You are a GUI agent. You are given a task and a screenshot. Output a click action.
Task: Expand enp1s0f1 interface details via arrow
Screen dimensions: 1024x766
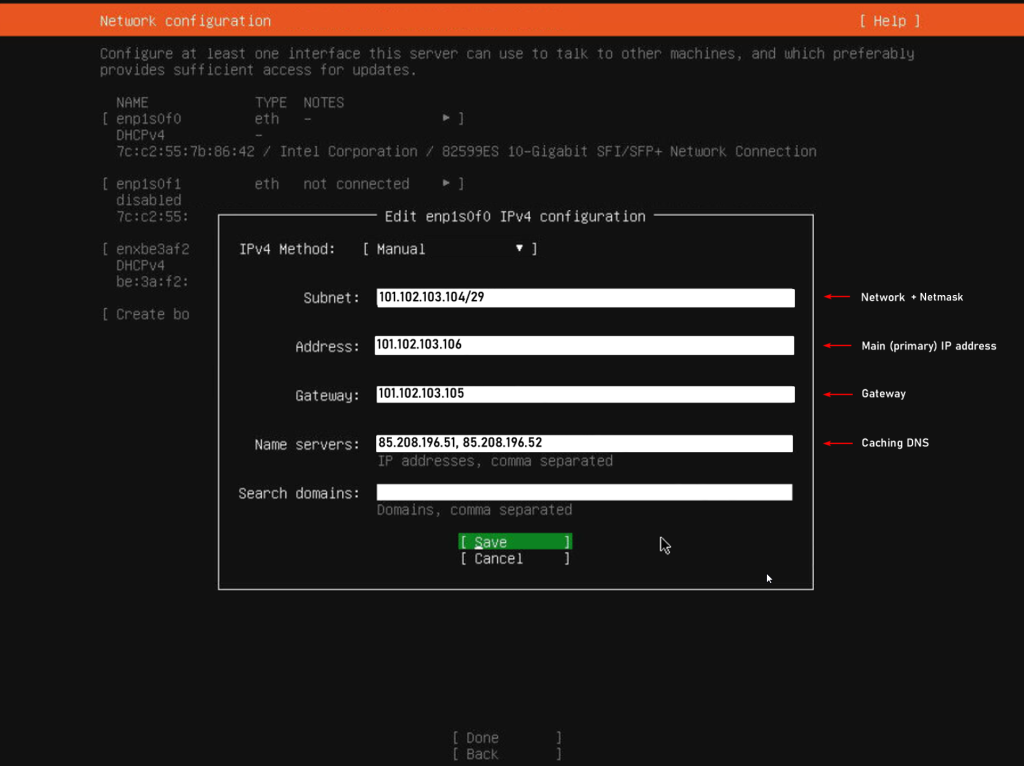pyautogui.click(x=446, y=183)
